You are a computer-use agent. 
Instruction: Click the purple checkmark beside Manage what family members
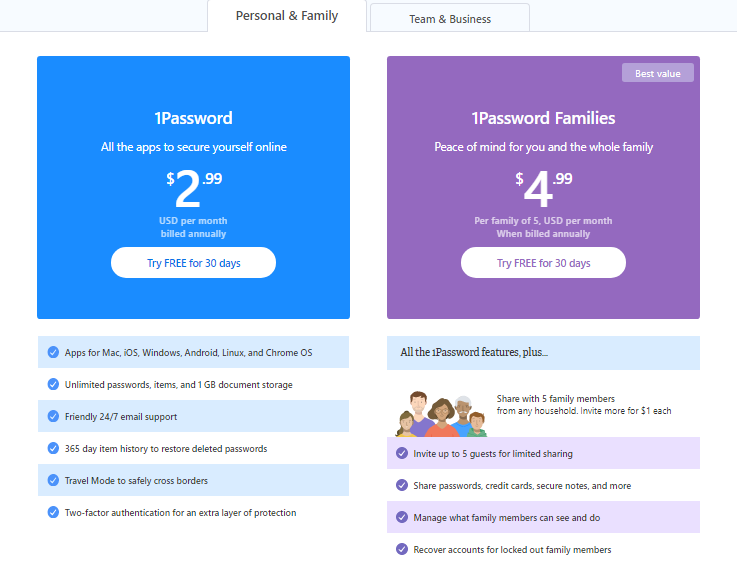click(402, 517)
